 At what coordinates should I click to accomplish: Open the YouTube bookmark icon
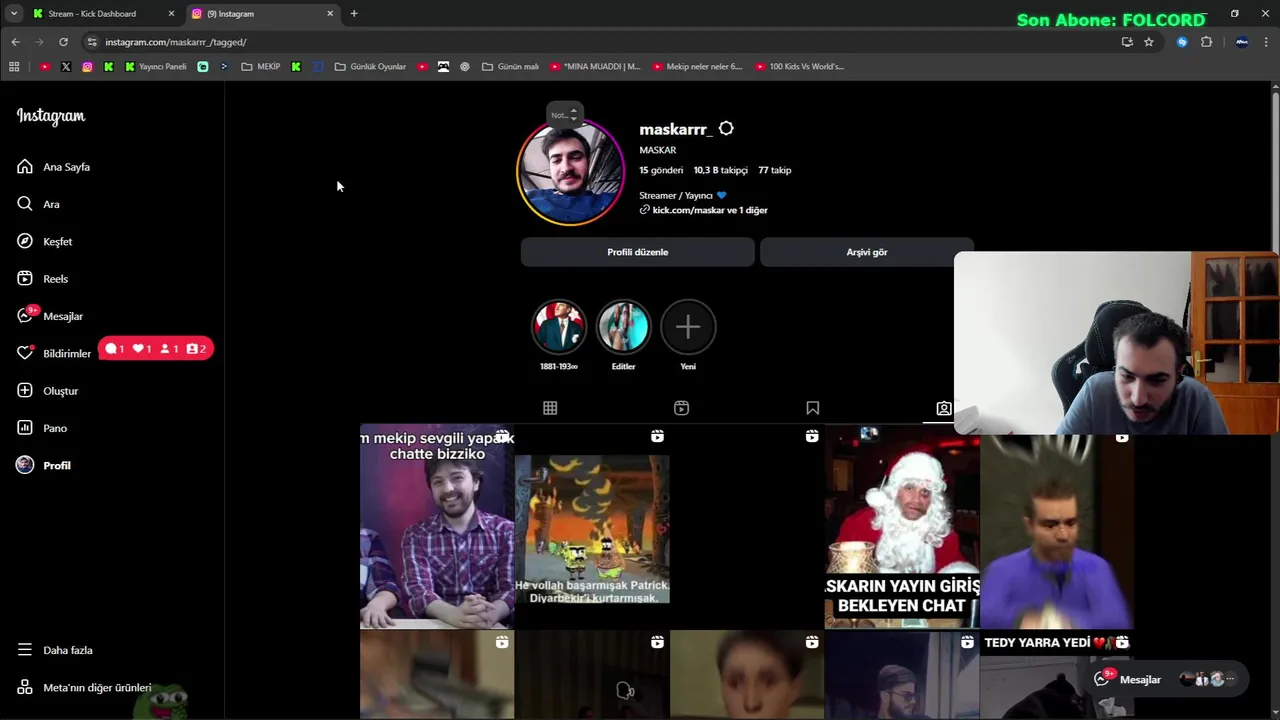click(44, 67)
